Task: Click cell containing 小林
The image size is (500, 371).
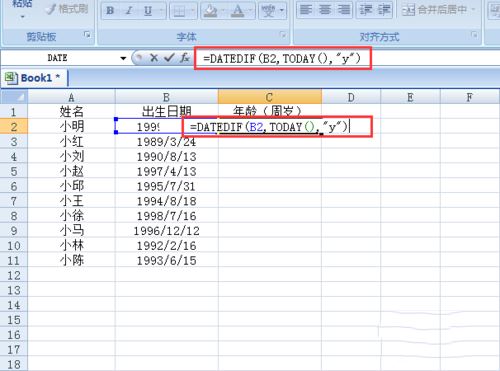Action: (71, 246)
